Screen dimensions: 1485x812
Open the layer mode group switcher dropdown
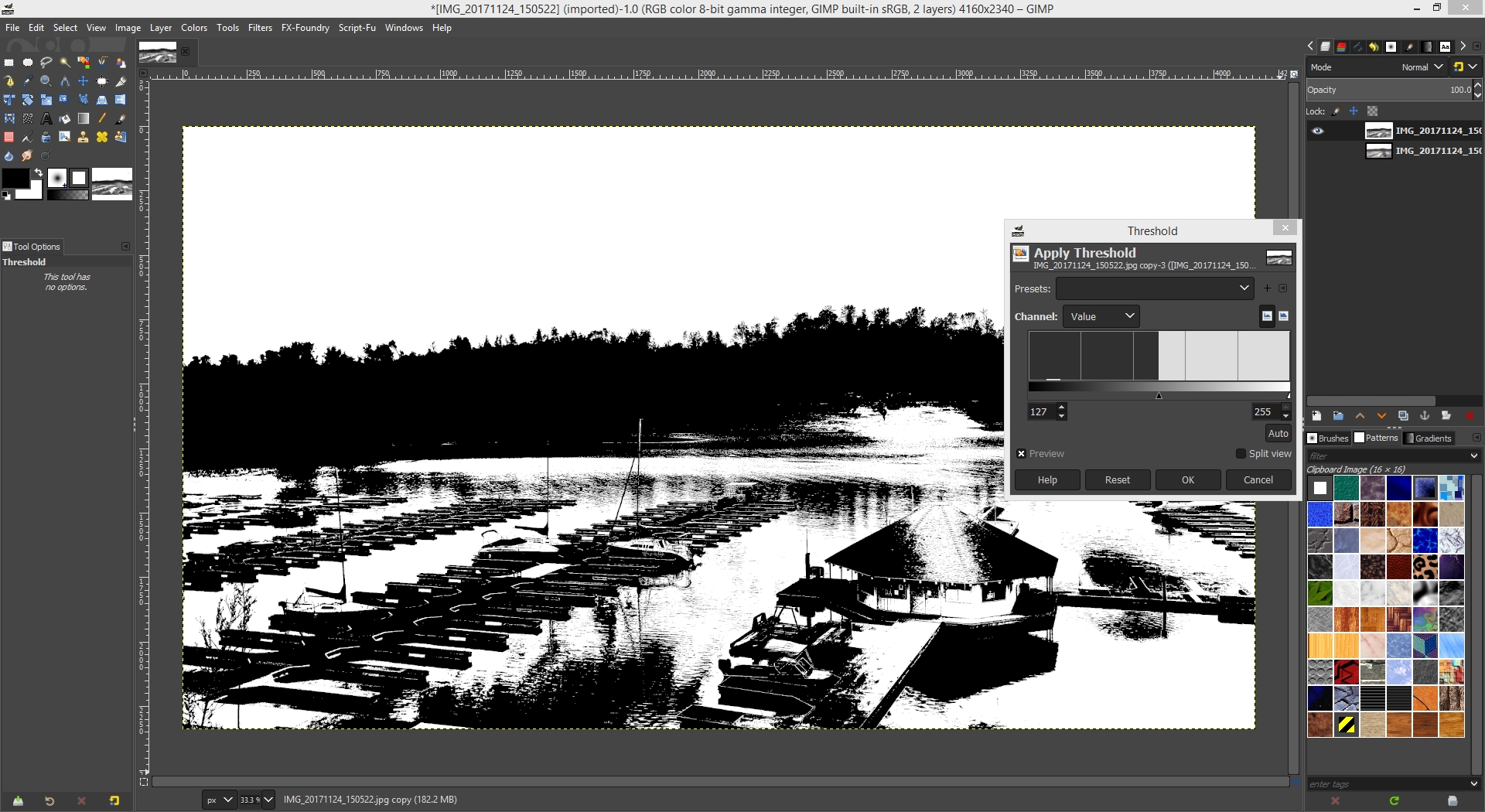[x=1465, y=67]
